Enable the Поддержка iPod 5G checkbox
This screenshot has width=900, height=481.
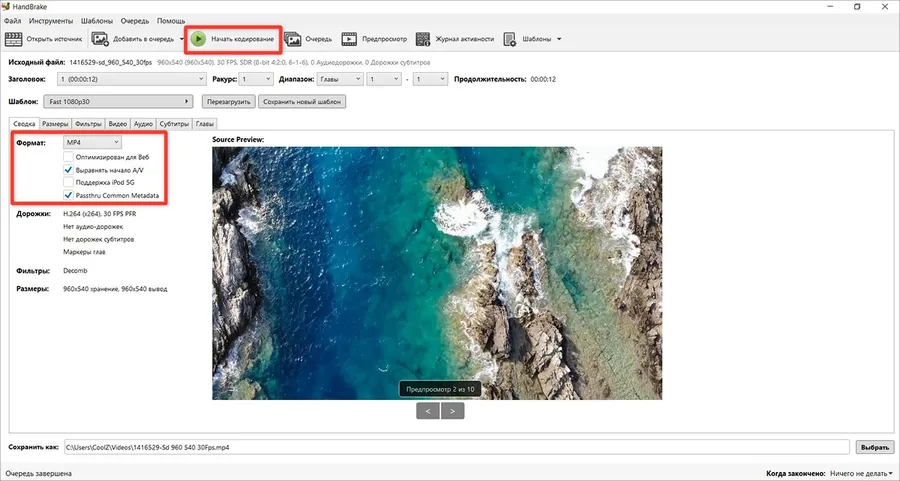(68, 183)
